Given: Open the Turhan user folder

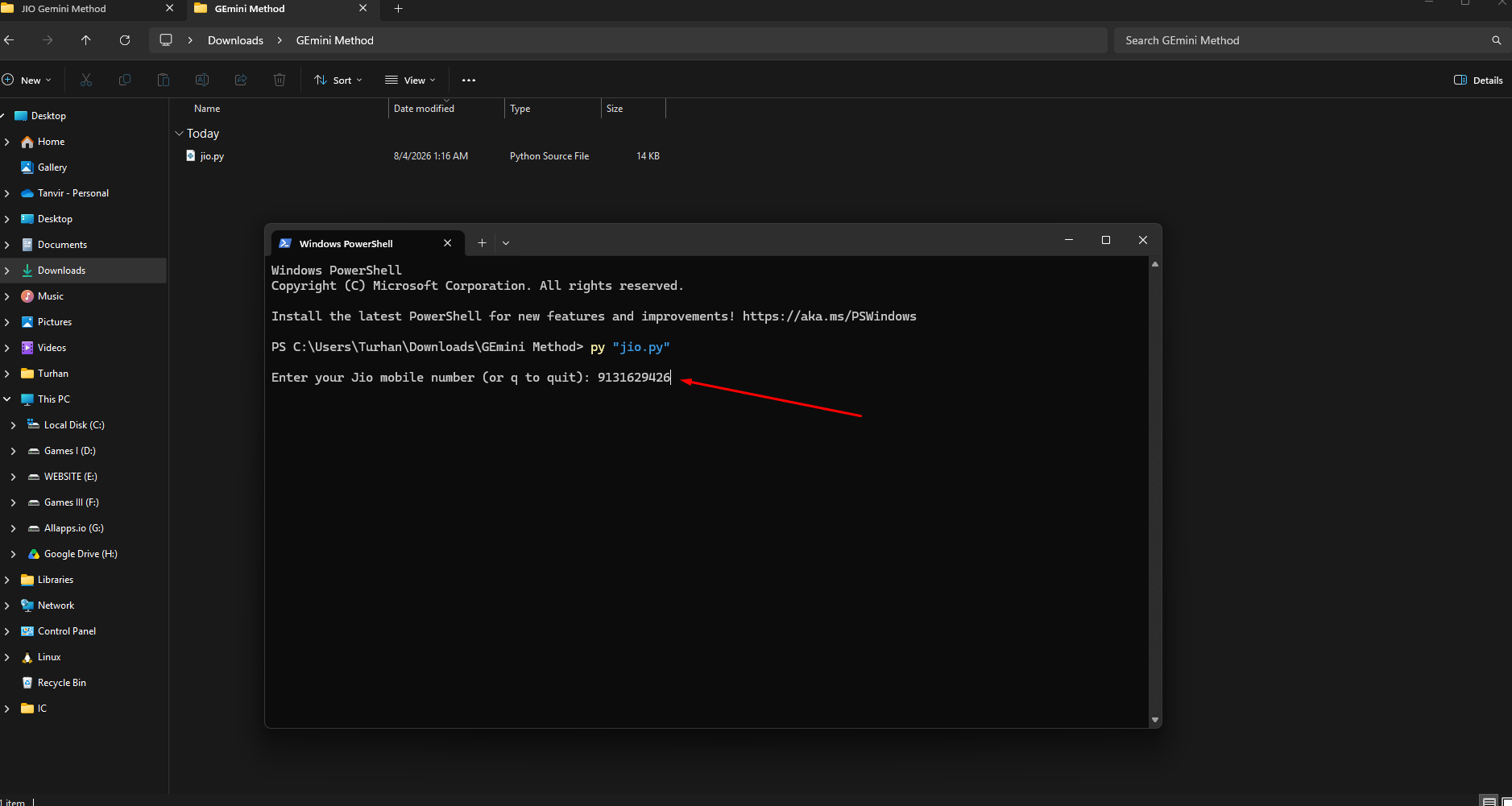Looking at the screenshot, I should (x=53, y=374).
